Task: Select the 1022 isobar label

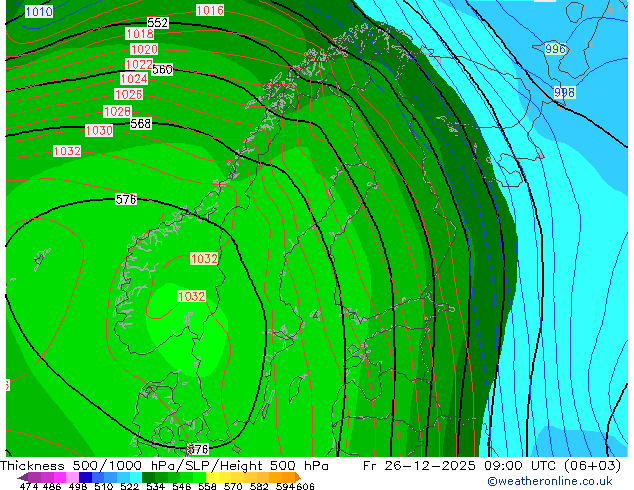Action: tap(139, 64)
